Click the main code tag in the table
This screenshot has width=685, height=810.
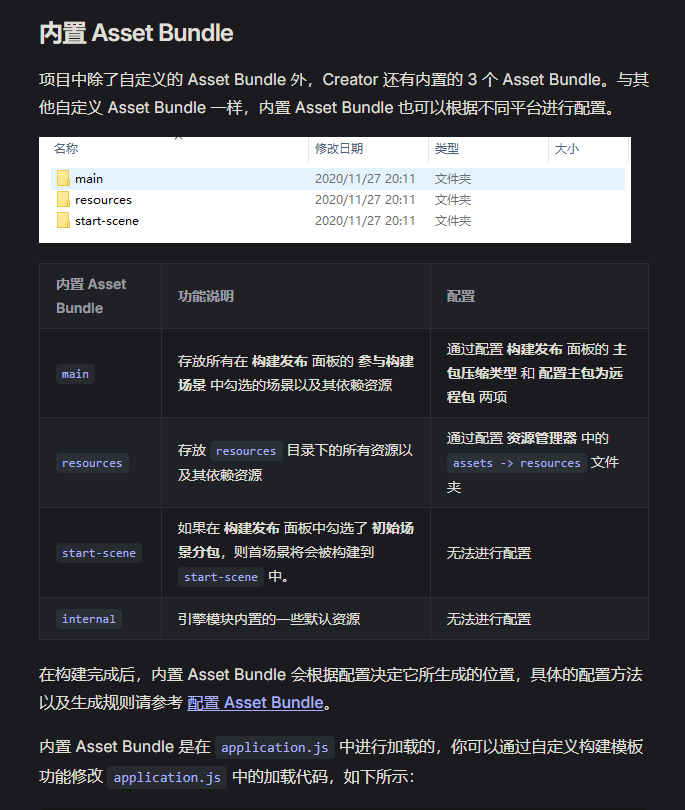[x=75, y=374]
